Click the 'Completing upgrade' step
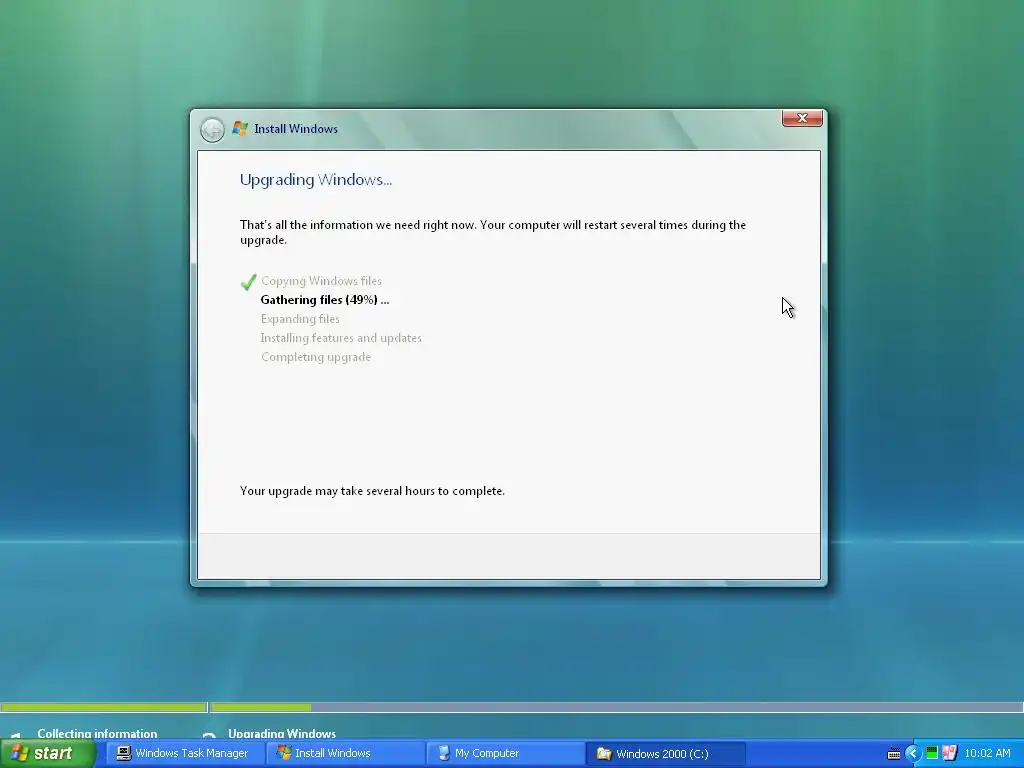Image resolution: width=1024 pixels, height=768 pixels. (316, 357)
